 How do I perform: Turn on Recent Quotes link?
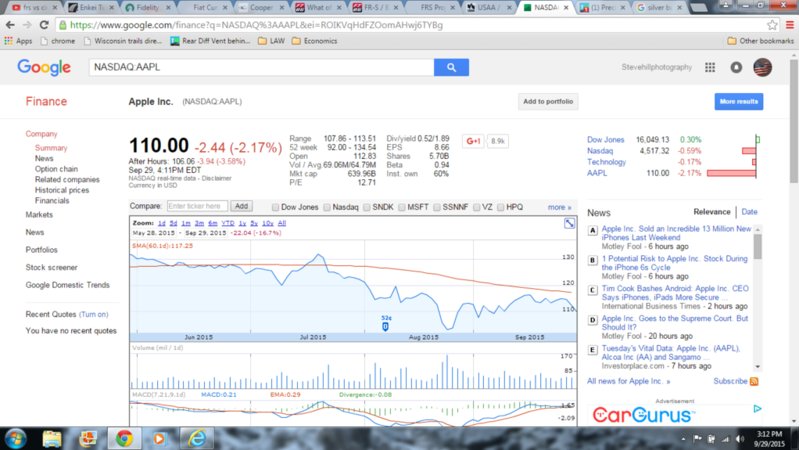point(93,314)
